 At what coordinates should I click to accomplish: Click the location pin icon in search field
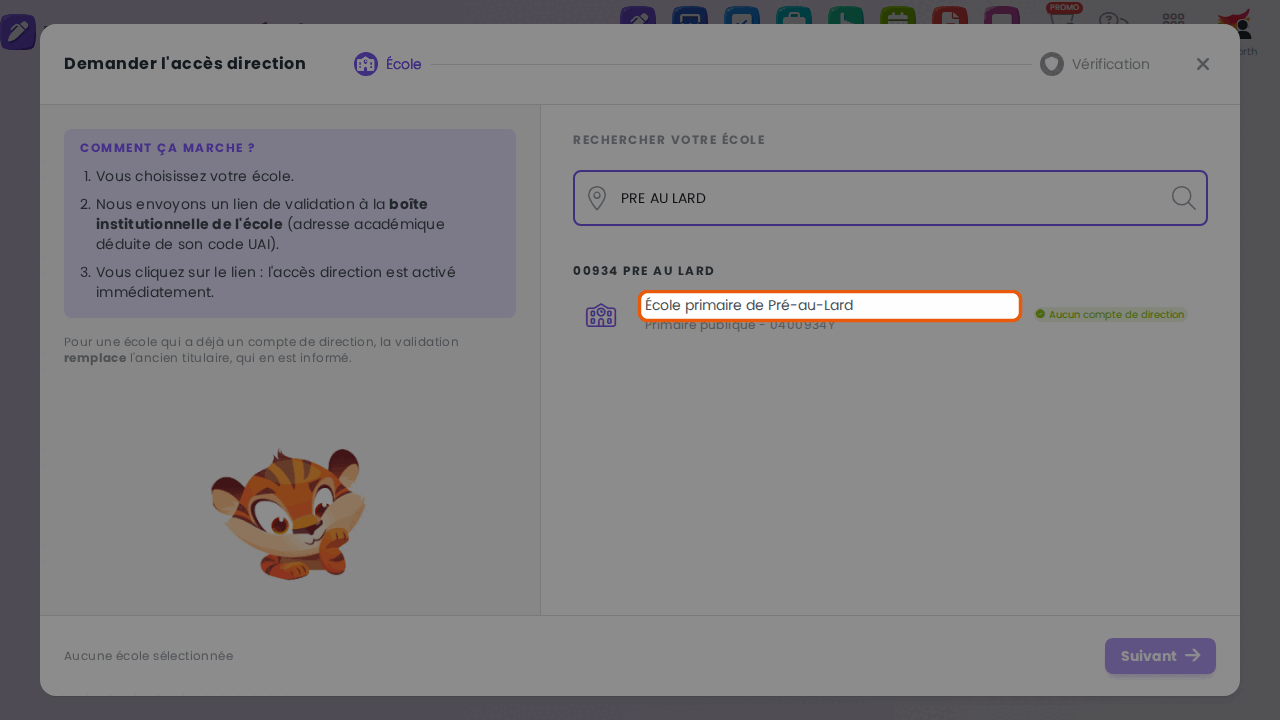597,198
